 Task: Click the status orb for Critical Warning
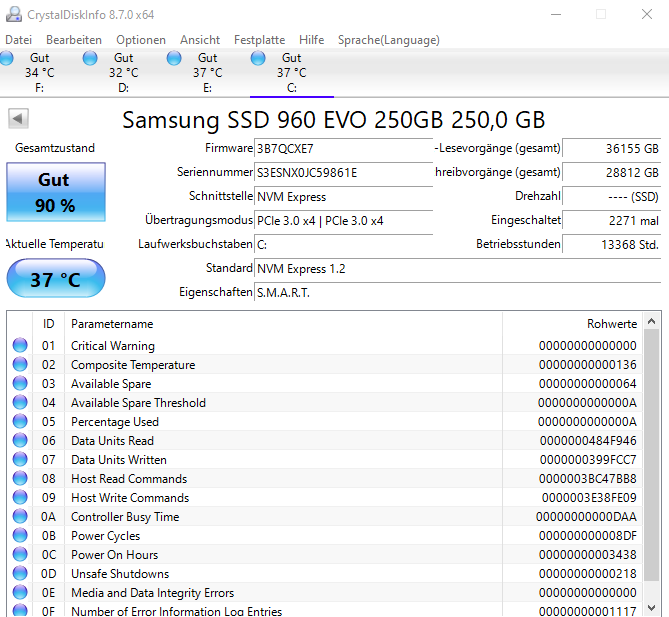[20, 345]
